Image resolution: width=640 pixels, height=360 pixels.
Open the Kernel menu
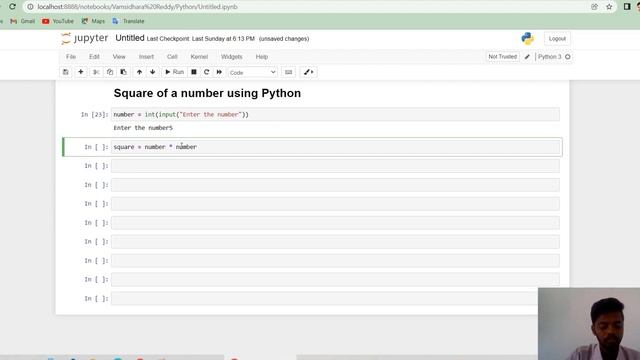(199, 57)
